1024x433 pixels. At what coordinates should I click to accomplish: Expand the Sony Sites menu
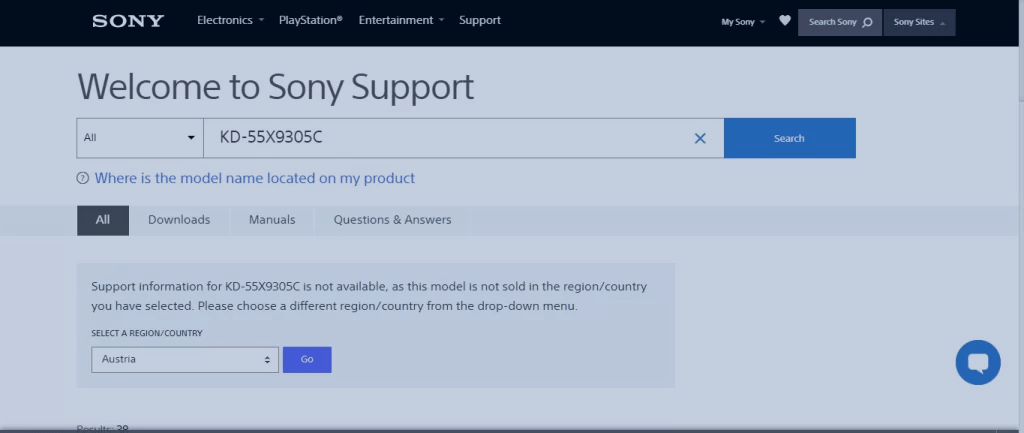920,22
